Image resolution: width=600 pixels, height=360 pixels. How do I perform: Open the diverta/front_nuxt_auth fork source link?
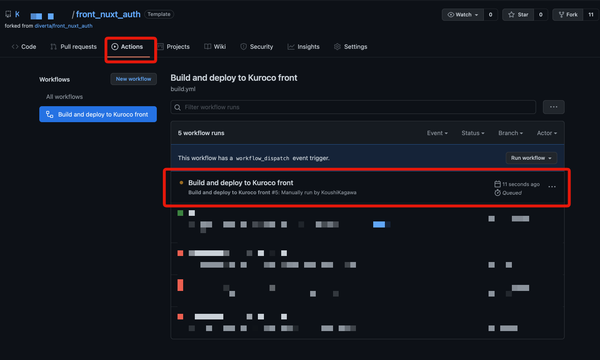[x=64, y=26]
